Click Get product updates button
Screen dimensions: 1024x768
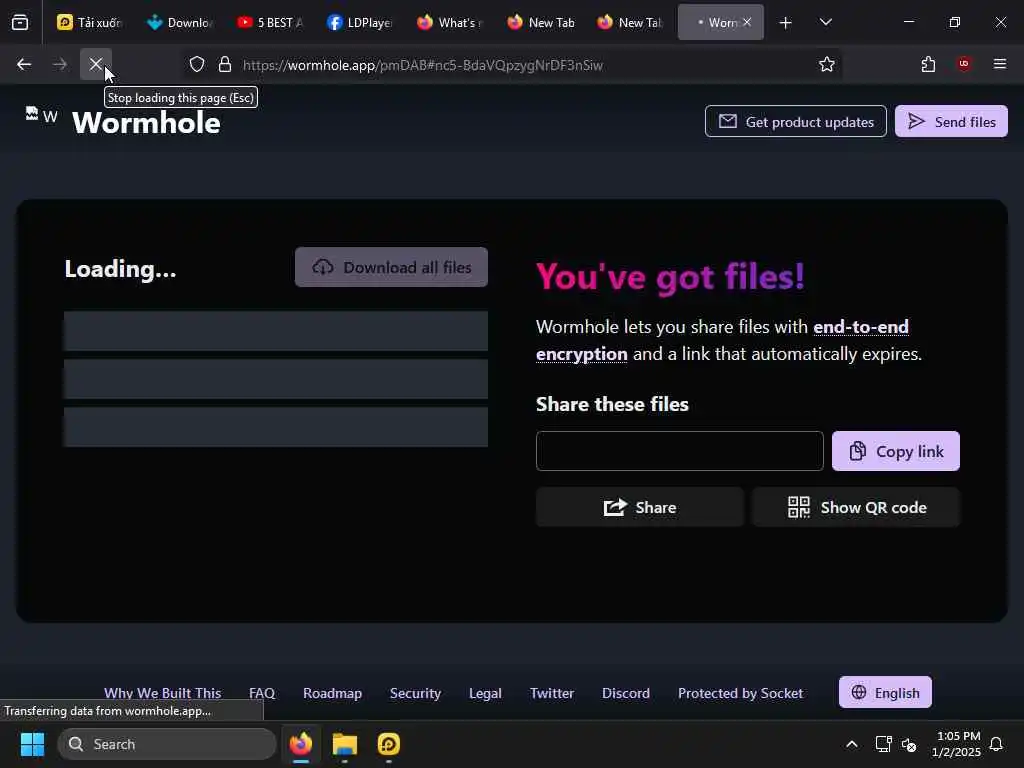click(795, 121)
